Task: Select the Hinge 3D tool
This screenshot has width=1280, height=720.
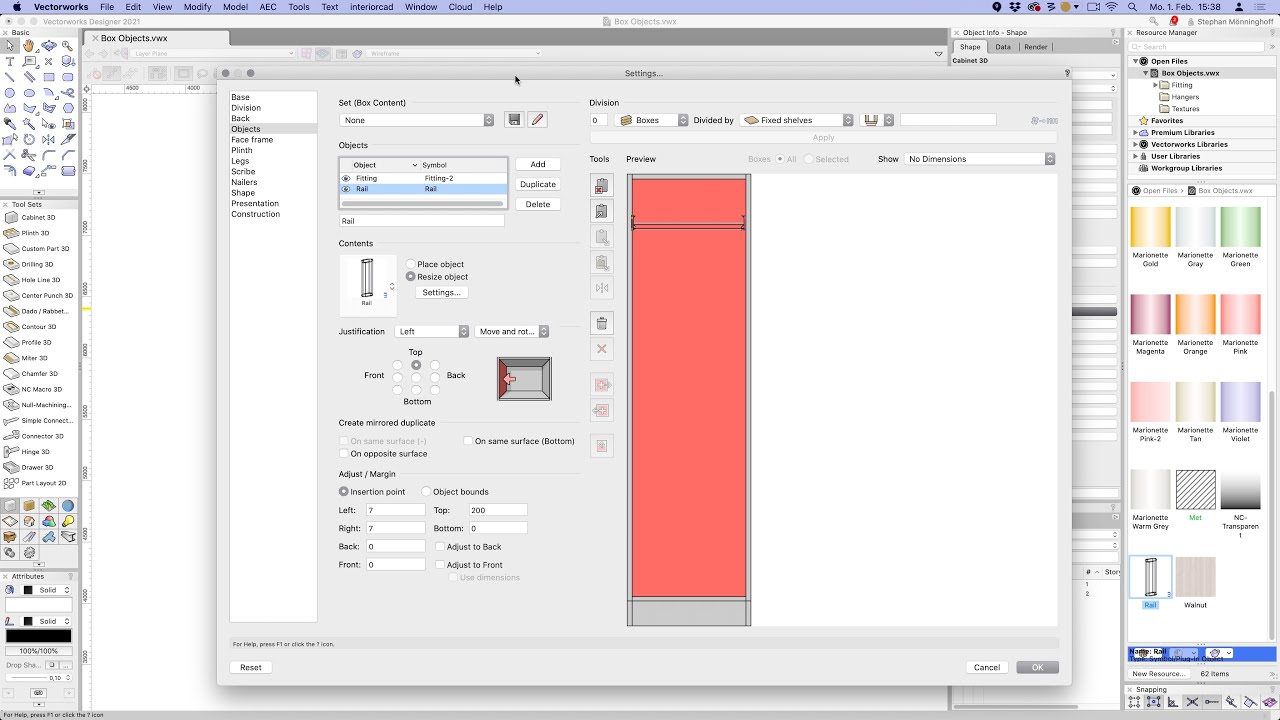Action: pos(38,451)
